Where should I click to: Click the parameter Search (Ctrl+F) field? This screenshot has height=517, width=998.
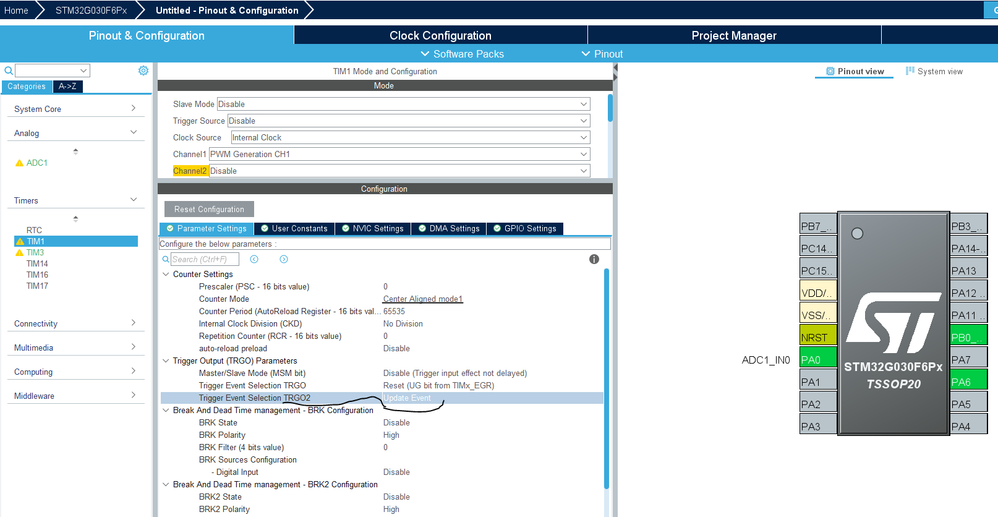point(205,259)
